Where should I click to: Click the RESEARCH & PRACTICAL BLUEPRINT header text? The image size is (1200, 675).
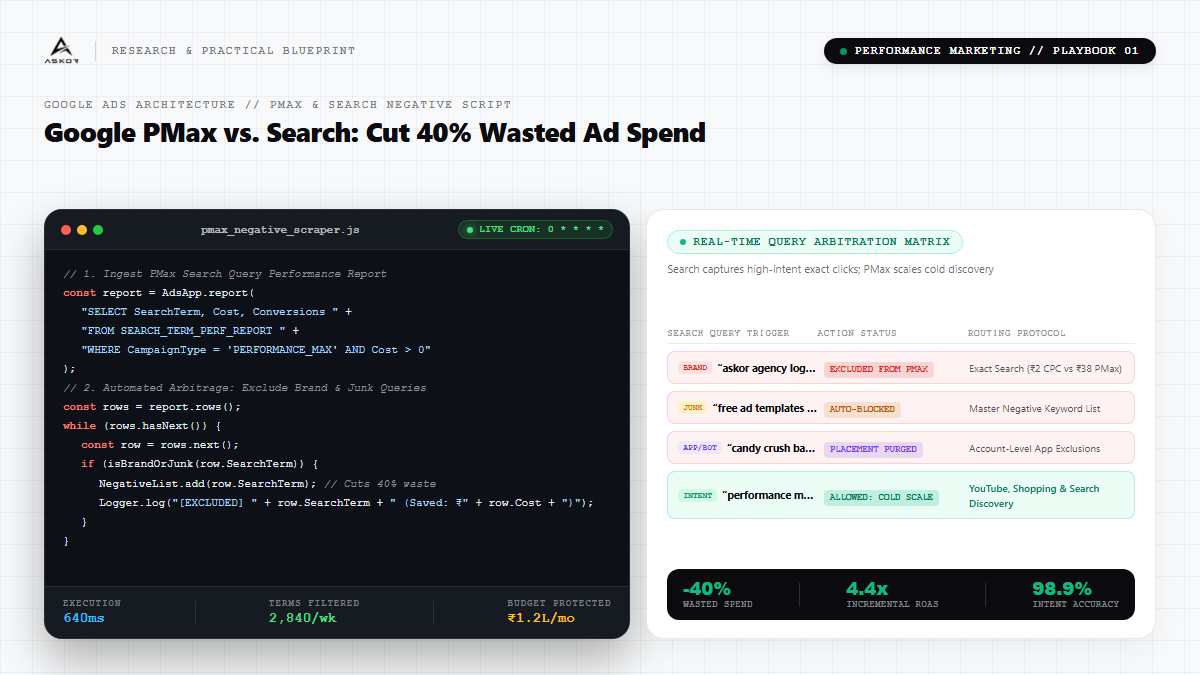pyautogui.click(x=233, y=51)
